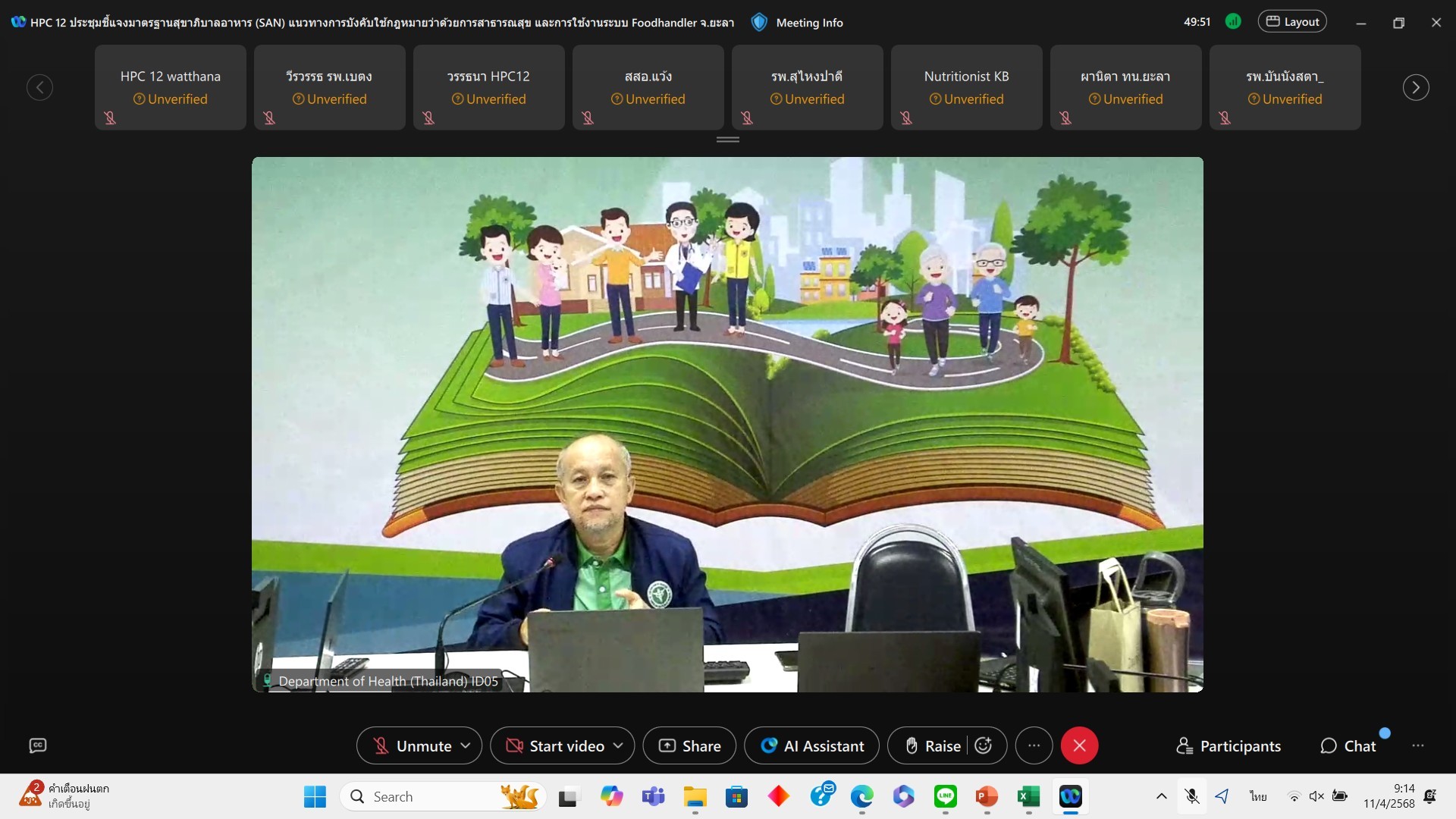This screenshot has width=1456, height=819.
Task: Start video camera
Action: pyautogui.click(x=555, y=746)
